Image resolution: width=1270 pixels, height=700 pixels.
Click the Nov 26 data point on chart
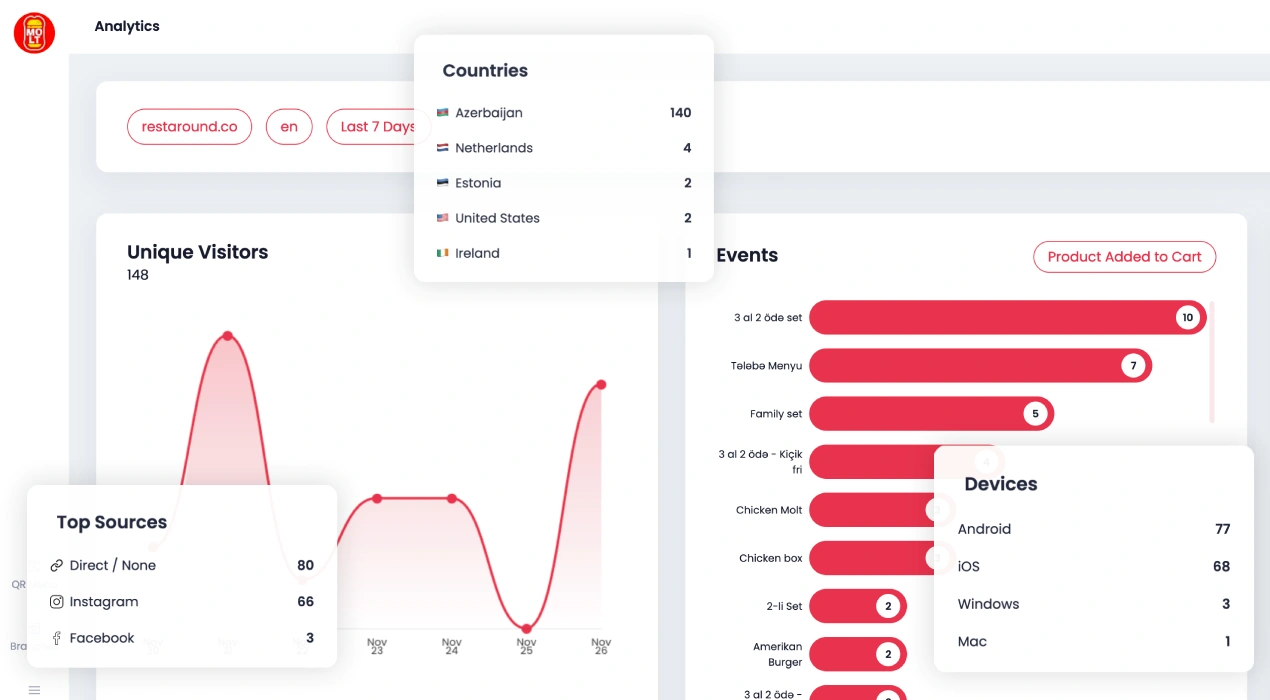(601, 384)
